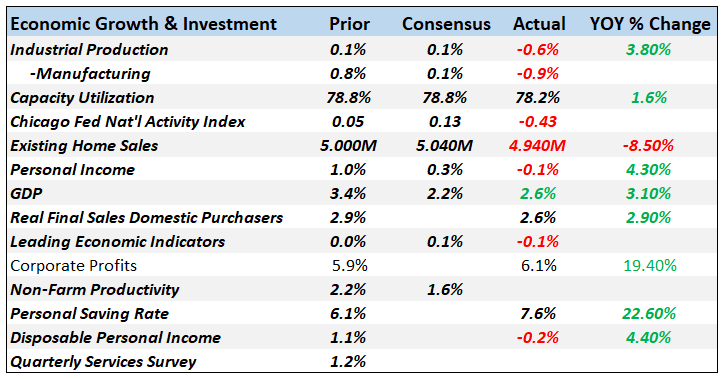
Task: Select Chicago Fed Nat'l Activity Index label
Action: click(x=128, y=122)
